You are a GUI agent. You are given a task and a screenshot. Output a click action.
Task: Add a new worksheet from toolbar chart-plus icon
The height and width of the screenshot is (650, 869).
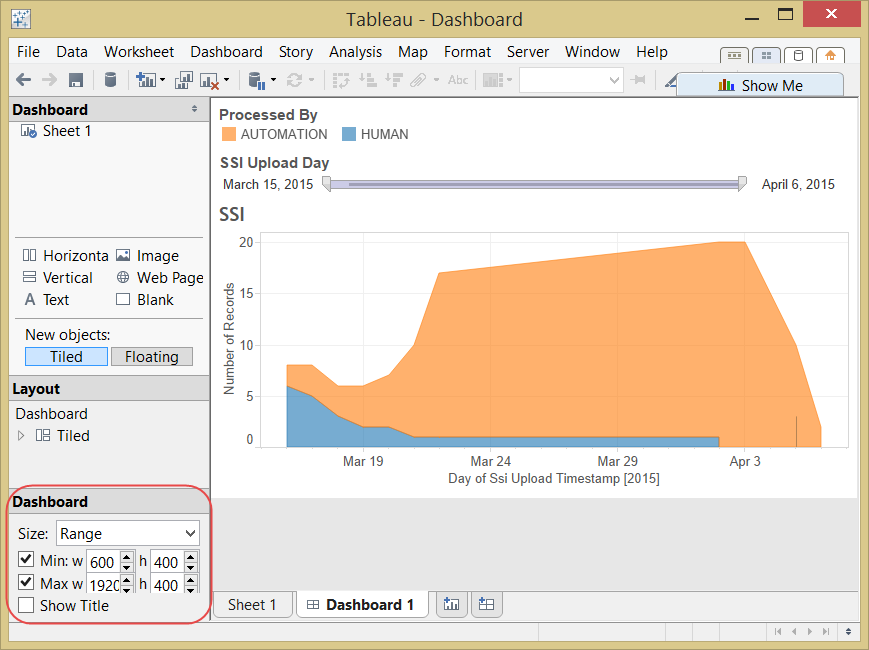point(146,80)
